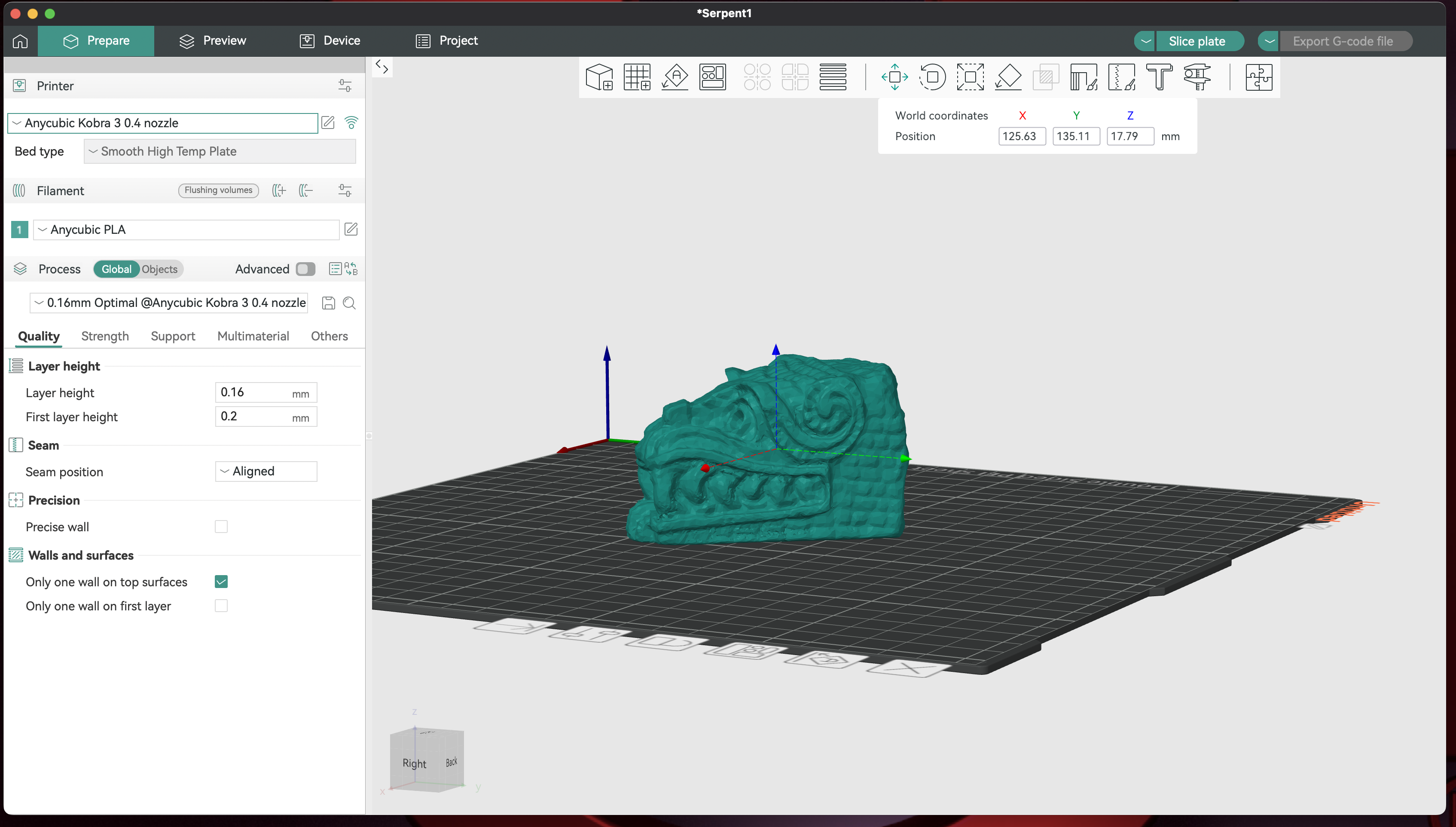Viewport: 1456px width, 827px height.
Task: Uncheck Only one wall on top surfaces
Action: [221, 582]
